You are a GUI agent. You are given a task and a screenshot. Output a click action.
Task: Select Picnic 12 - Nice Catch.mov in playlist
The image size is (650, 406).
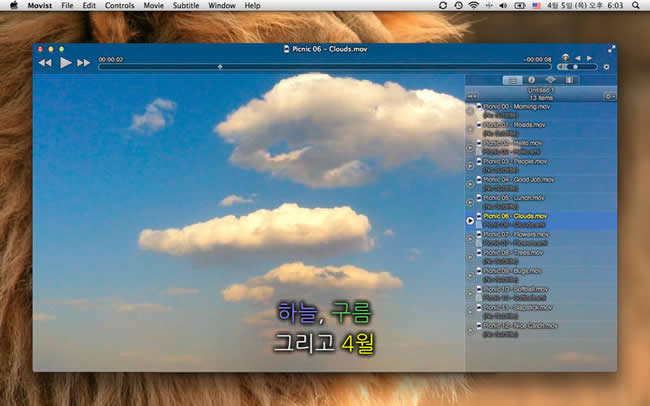(x=521, y=325)
